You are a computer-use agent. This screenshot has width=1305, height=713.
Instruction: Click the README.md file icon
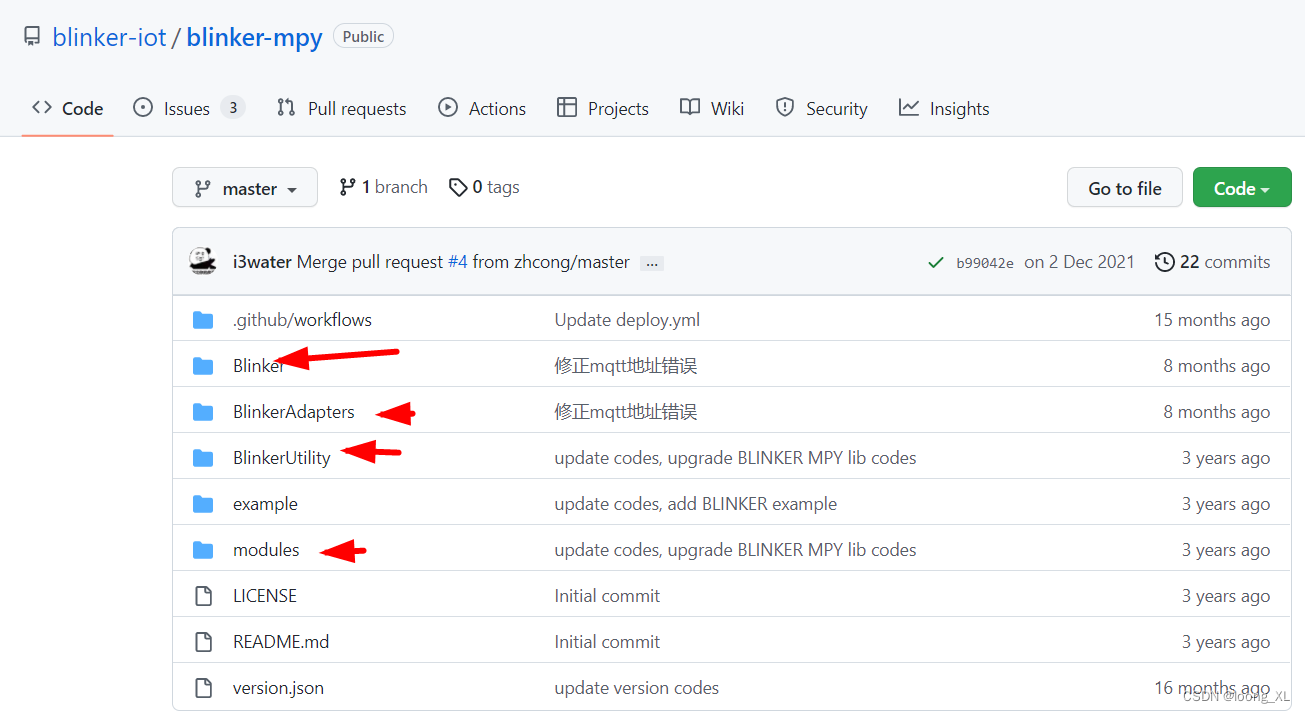[203, 642]
